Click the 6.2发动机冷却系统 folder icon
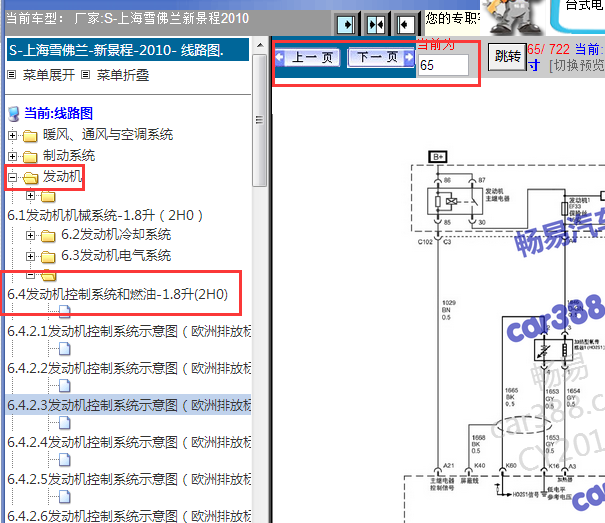This screenshot has height=523, width=605. [x=48, y=235]
